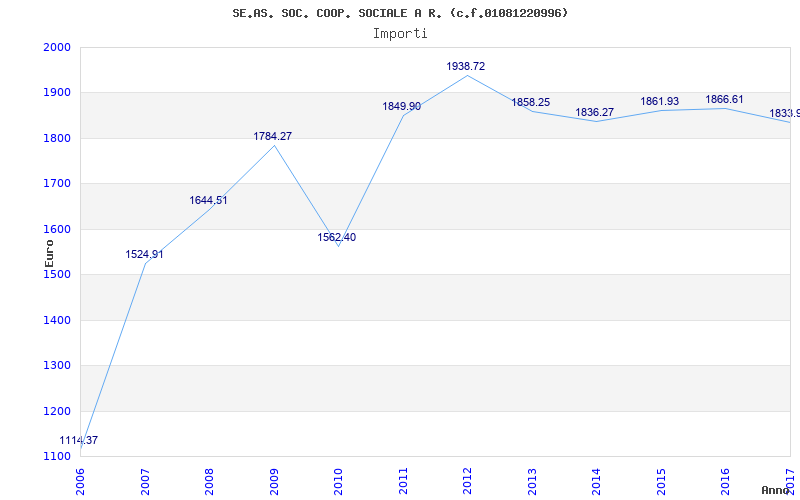Image resolution: width=800 pixels, height=500 pixels.
Task: Click the 1784.27 data label
Action: tap(272, 136)
